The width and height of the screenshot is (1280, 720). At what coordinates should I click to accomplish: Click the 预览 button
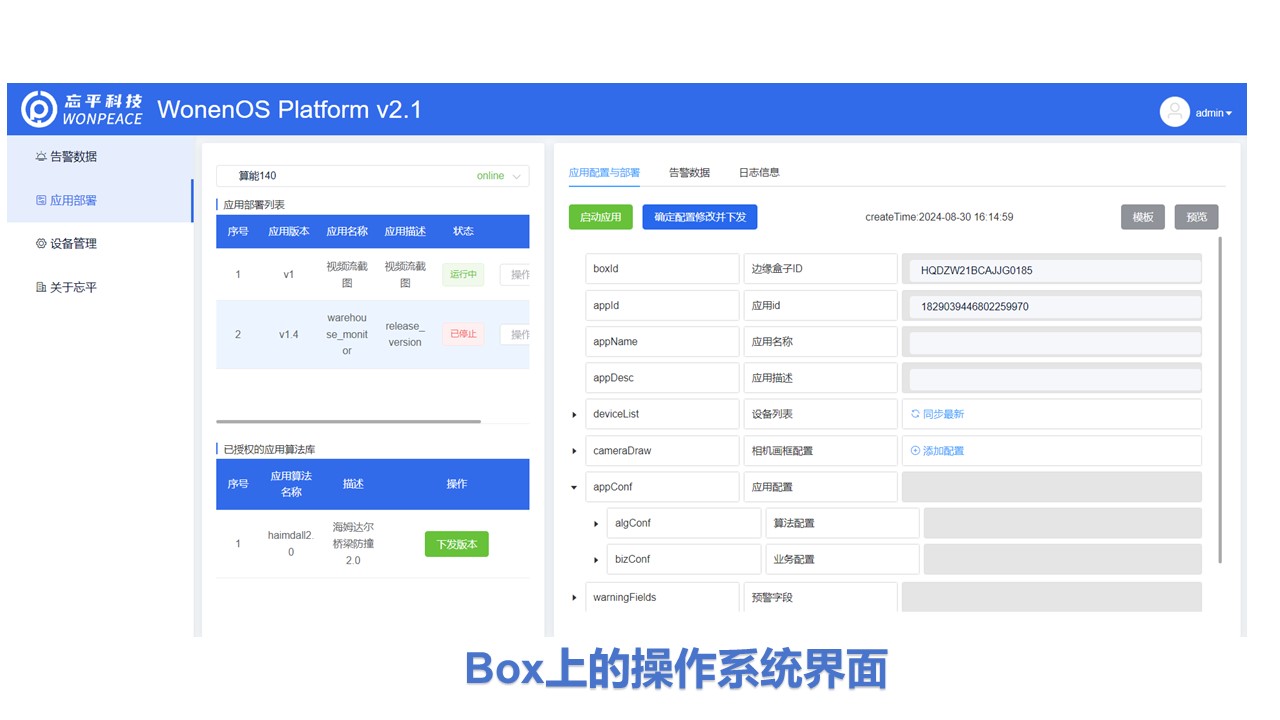[1196, 217]
